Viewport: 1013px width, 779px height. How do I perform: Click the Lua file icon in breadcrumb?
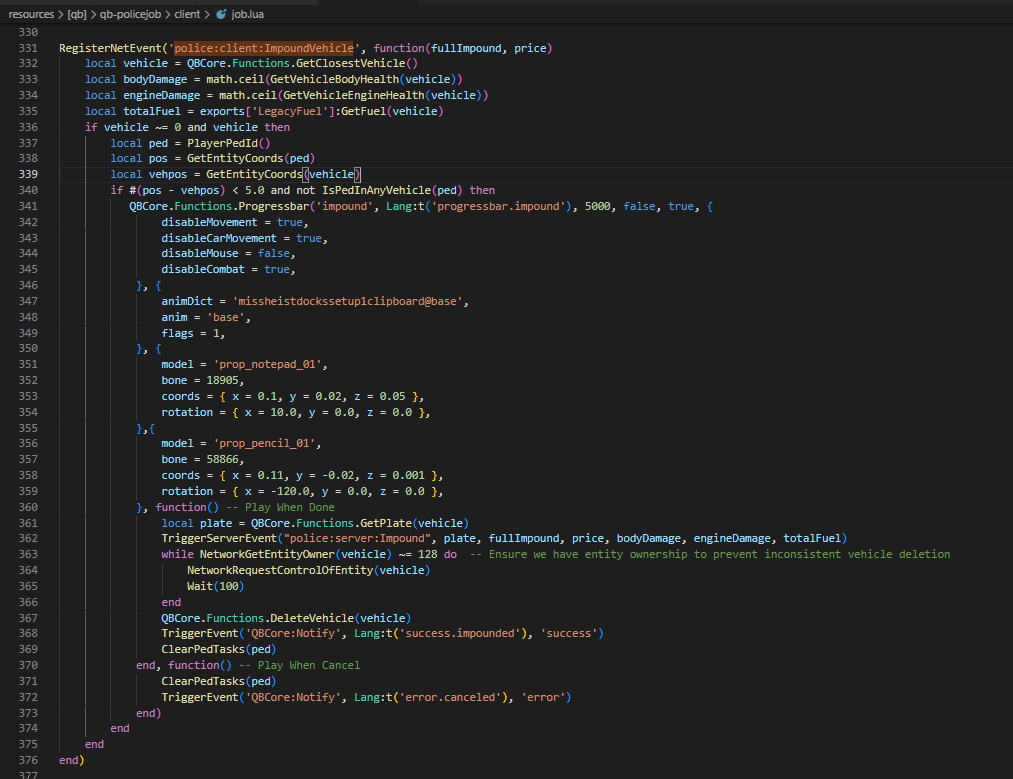(x=221, y=15)
